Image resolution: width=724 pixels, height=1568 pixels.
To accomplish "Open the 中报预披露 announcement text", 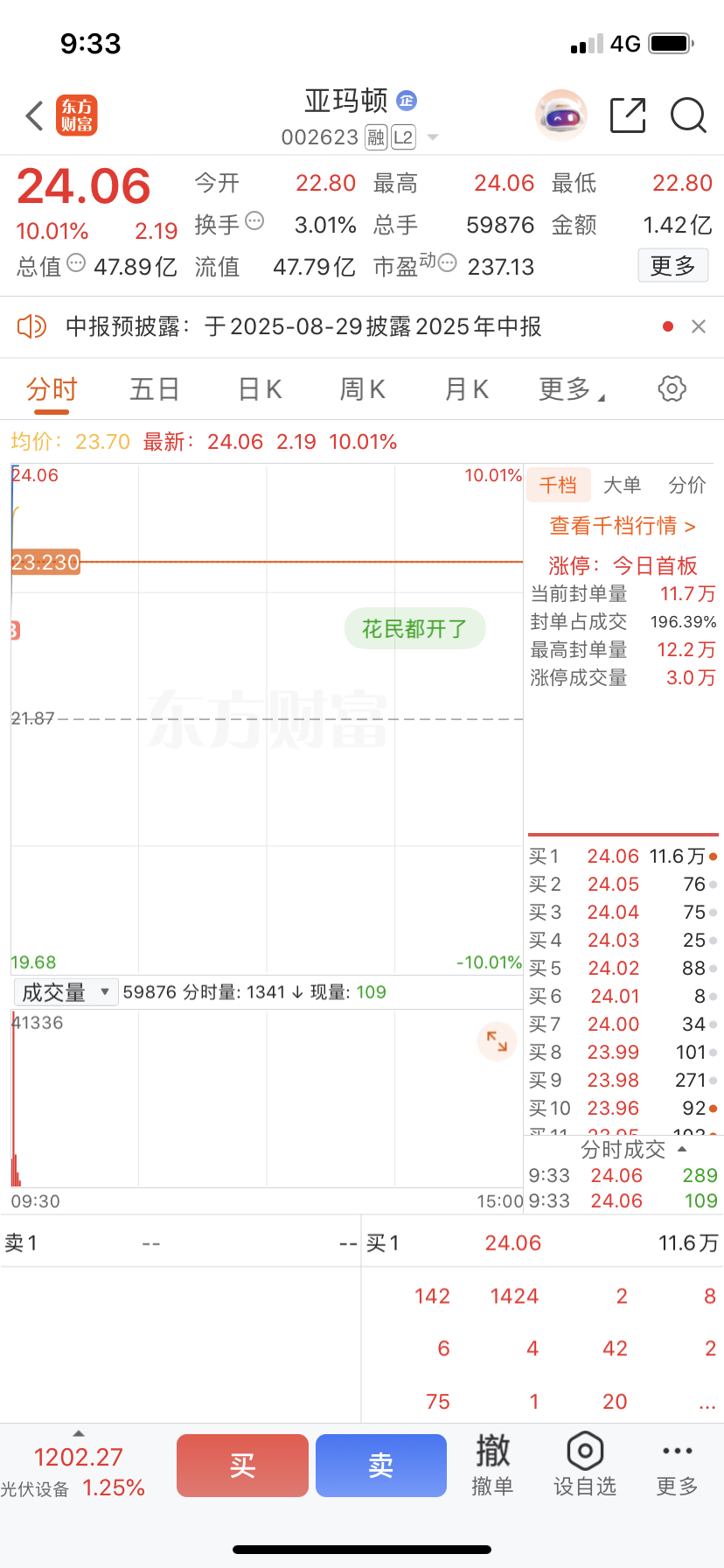I will (x=303, y=326).
